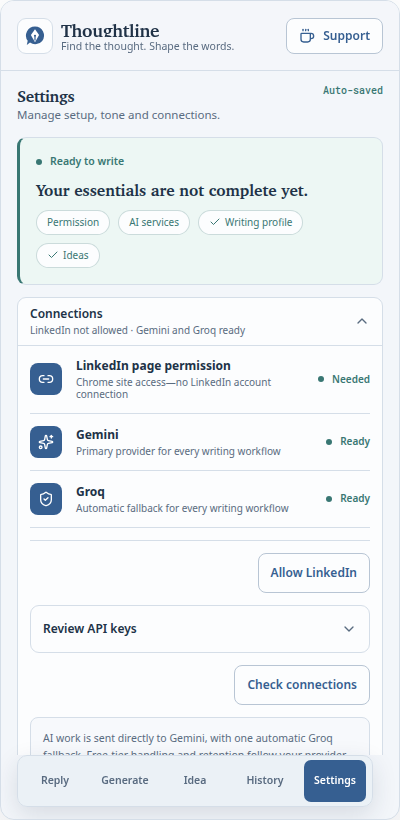Click the Connections header title

click(x=66, y=314)
